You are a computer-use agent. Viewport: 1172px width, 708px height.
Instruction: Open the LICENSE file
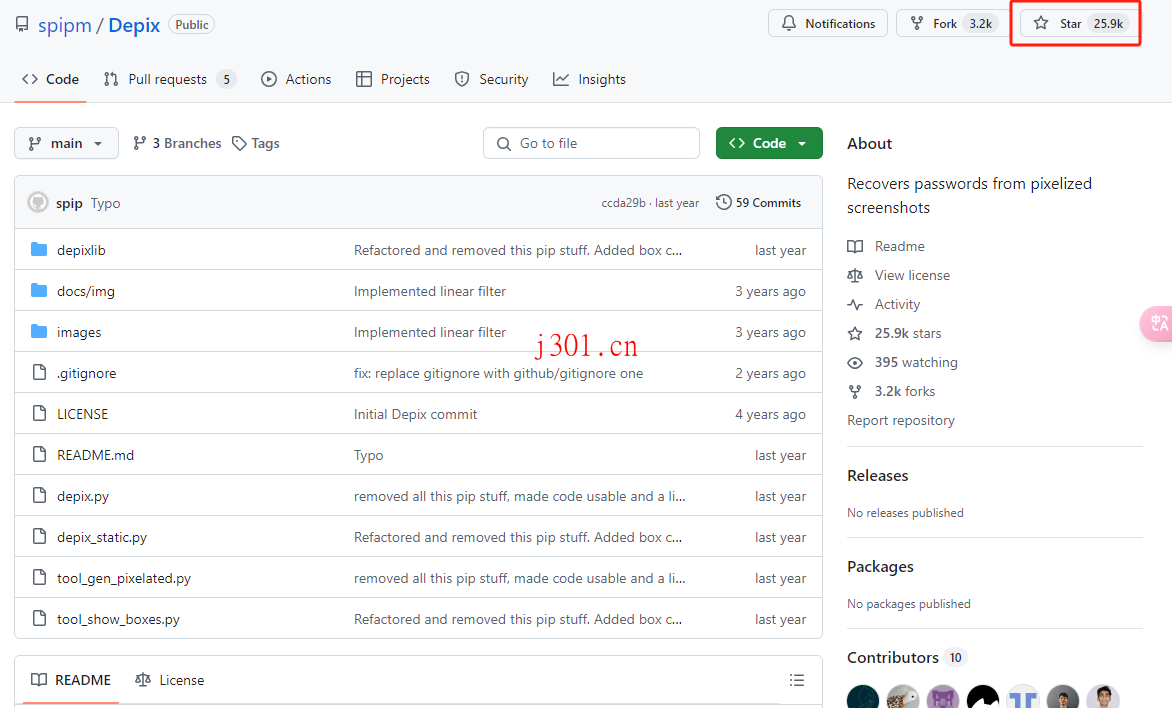pyautogui.click(x=82, y=414)
